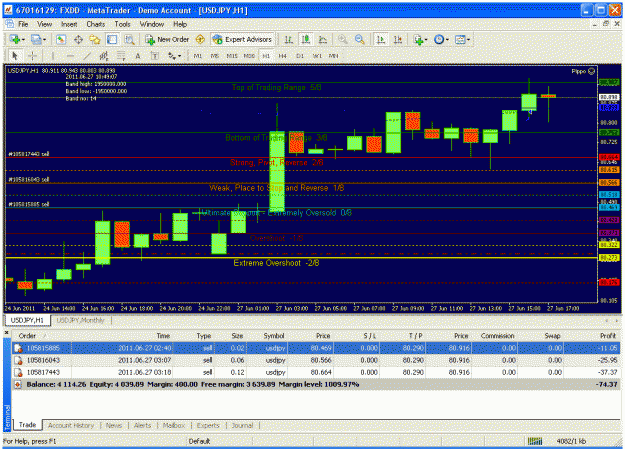Select the Fibonacci Retracement tool
The image size is (625, 449).
click(x=121, y=56)
